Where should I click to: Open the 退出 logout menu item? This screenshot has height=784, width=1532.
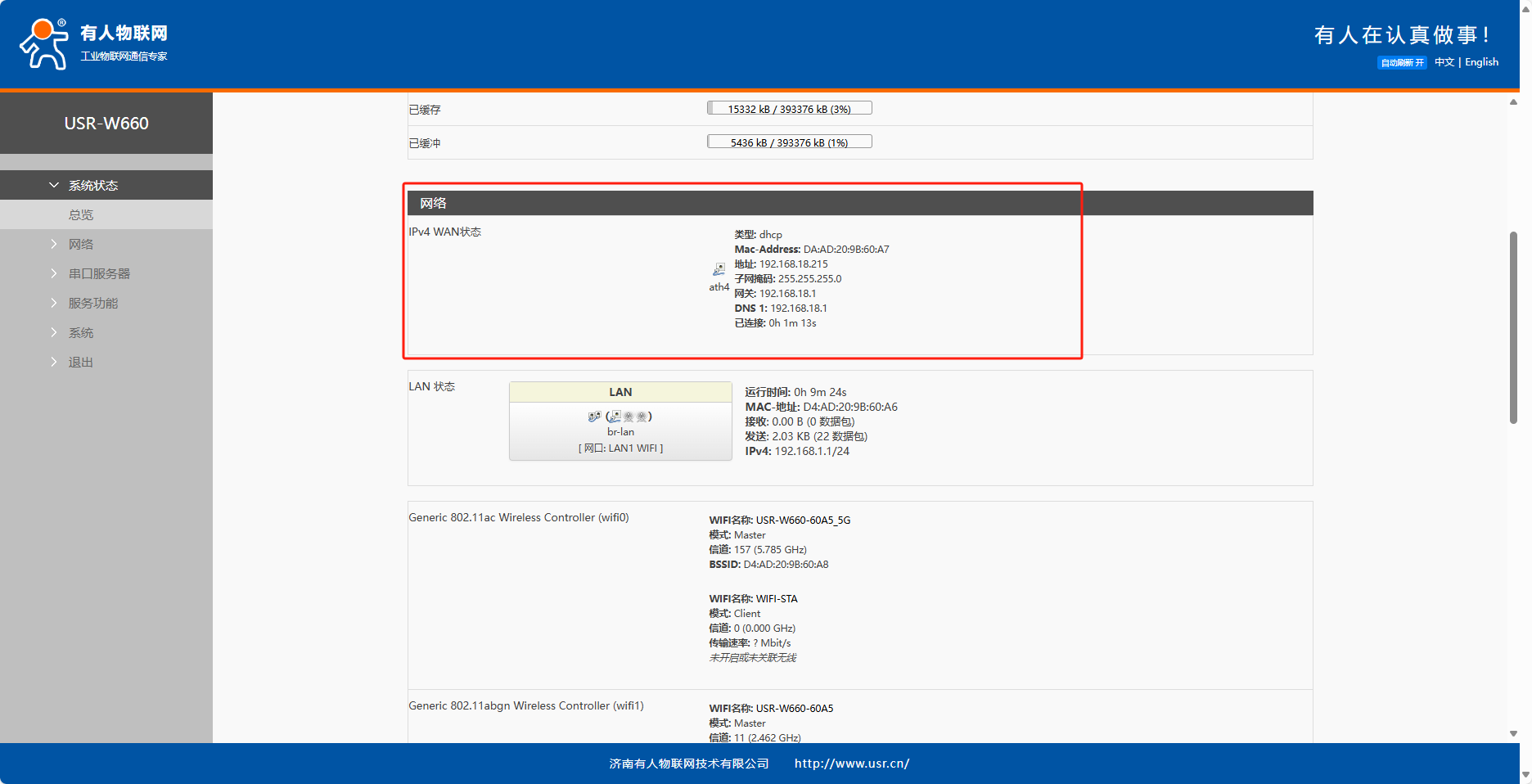point(80,363)
